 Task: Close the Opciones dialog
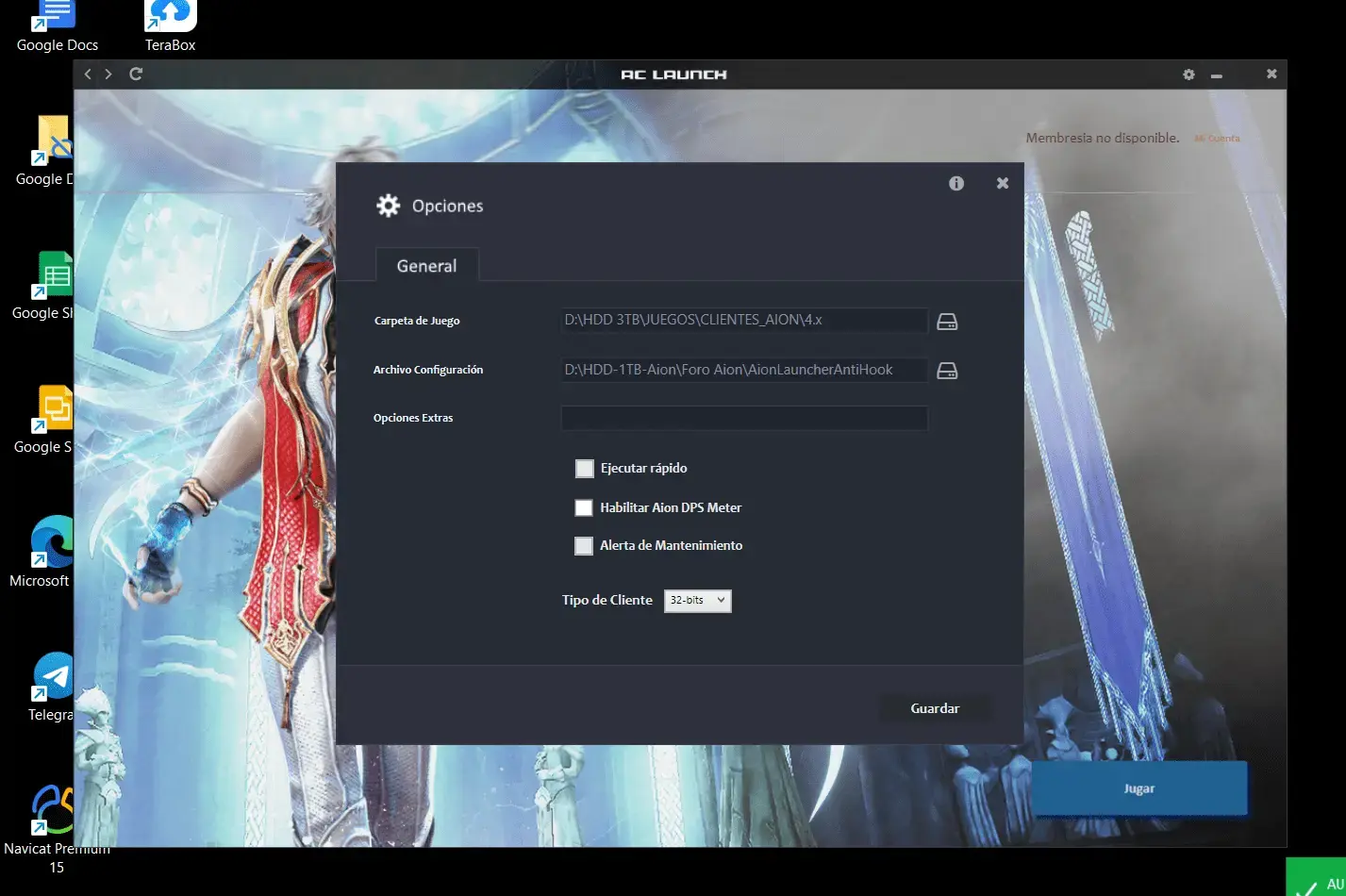click(1003, 183)
